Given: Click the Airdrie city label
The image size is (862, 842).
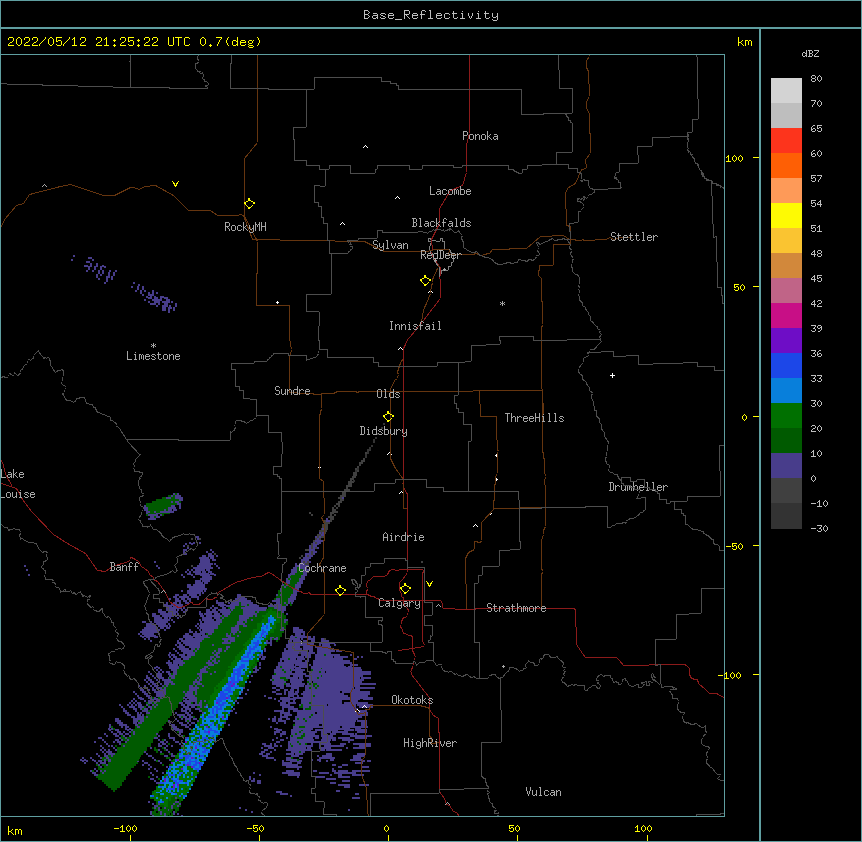Looking at the screenshot, I should pos(403,537).
